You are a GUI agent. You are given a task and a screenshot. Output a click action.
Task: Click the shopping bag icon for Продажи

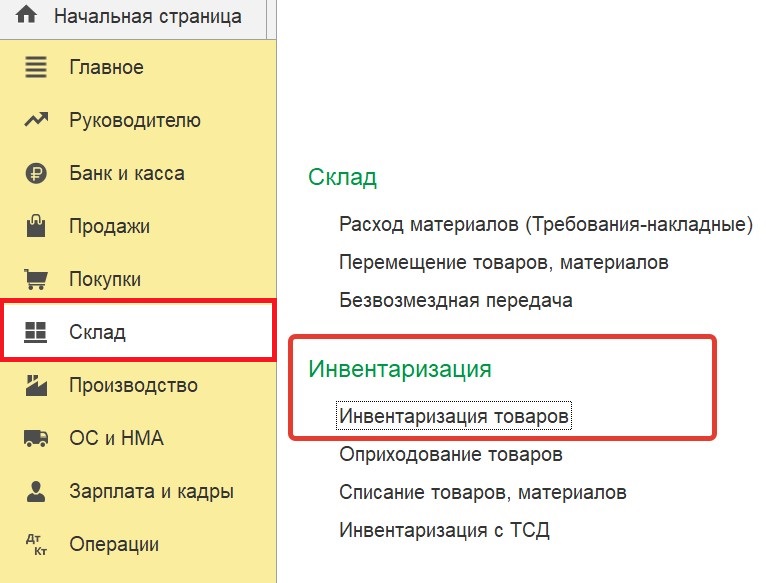(36, 225)
